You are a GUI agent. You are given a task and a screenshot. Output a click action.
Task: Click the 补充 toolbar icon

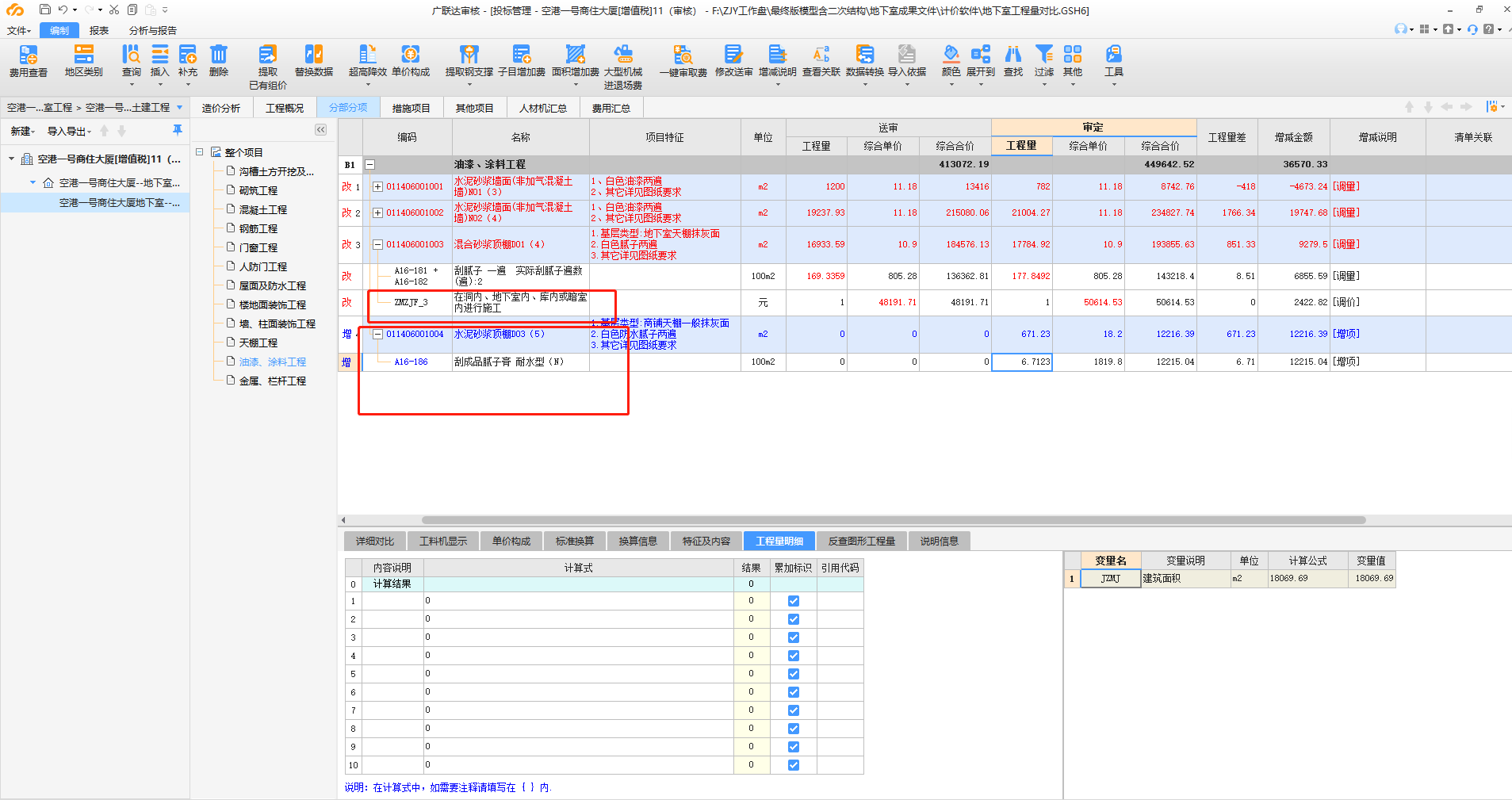click(x=188, y=61)
